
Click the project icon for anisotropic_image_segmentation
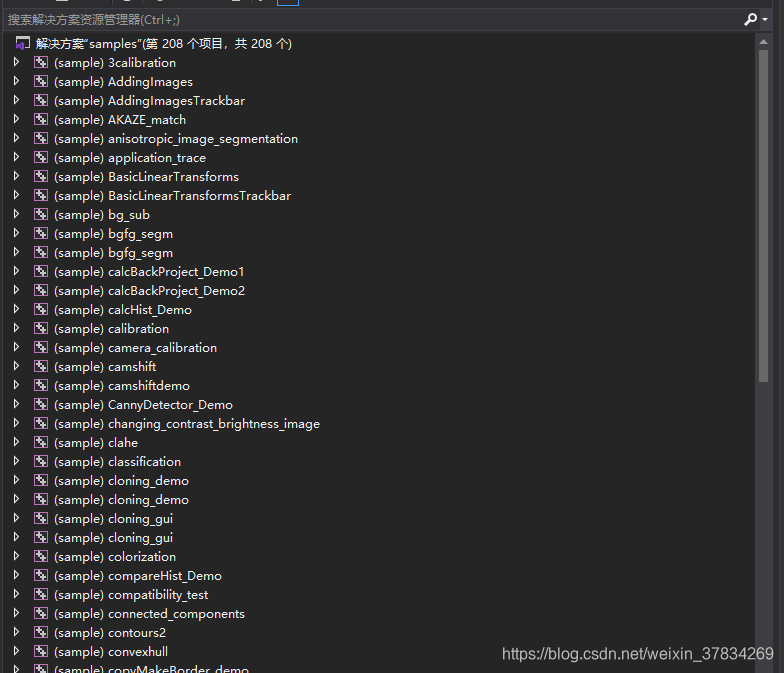[x=41, y=138]
